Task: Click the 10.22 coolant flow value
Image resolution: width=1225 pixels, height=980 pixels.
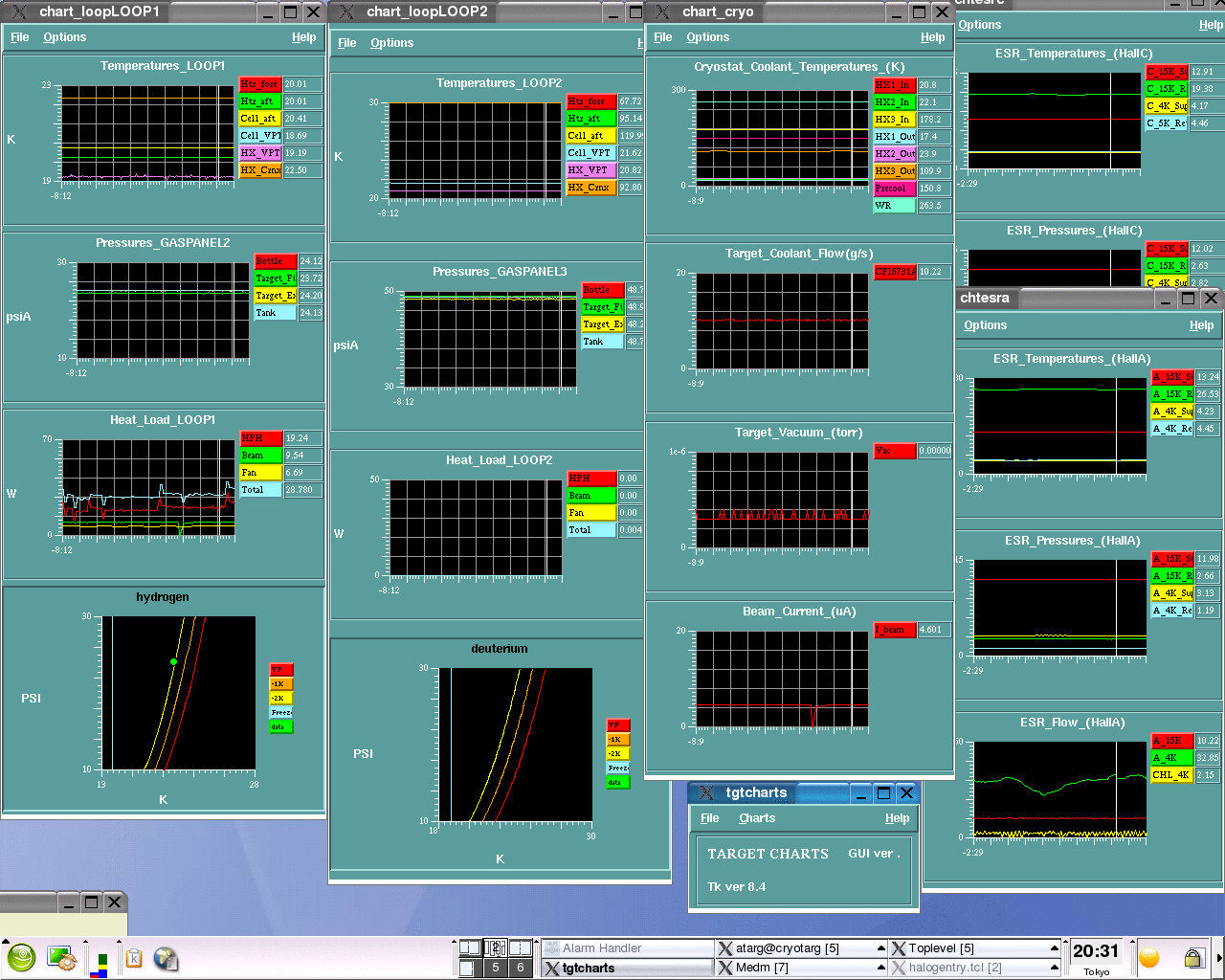Action: click(934, 272)
